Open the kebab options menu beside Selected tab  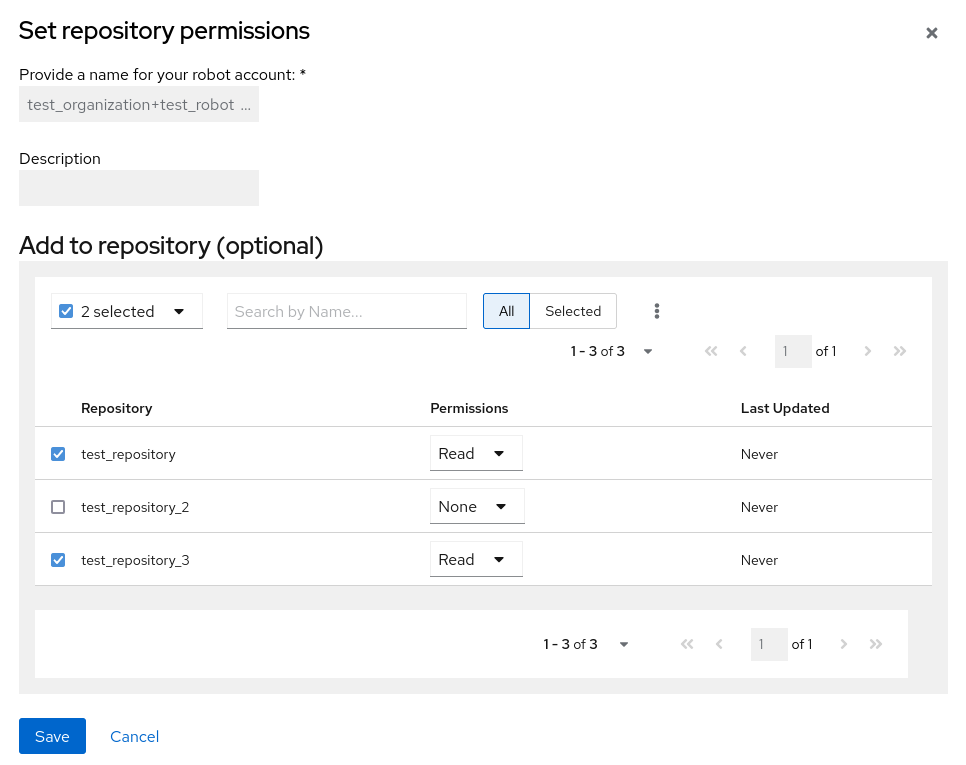click(x=657, y=311)
